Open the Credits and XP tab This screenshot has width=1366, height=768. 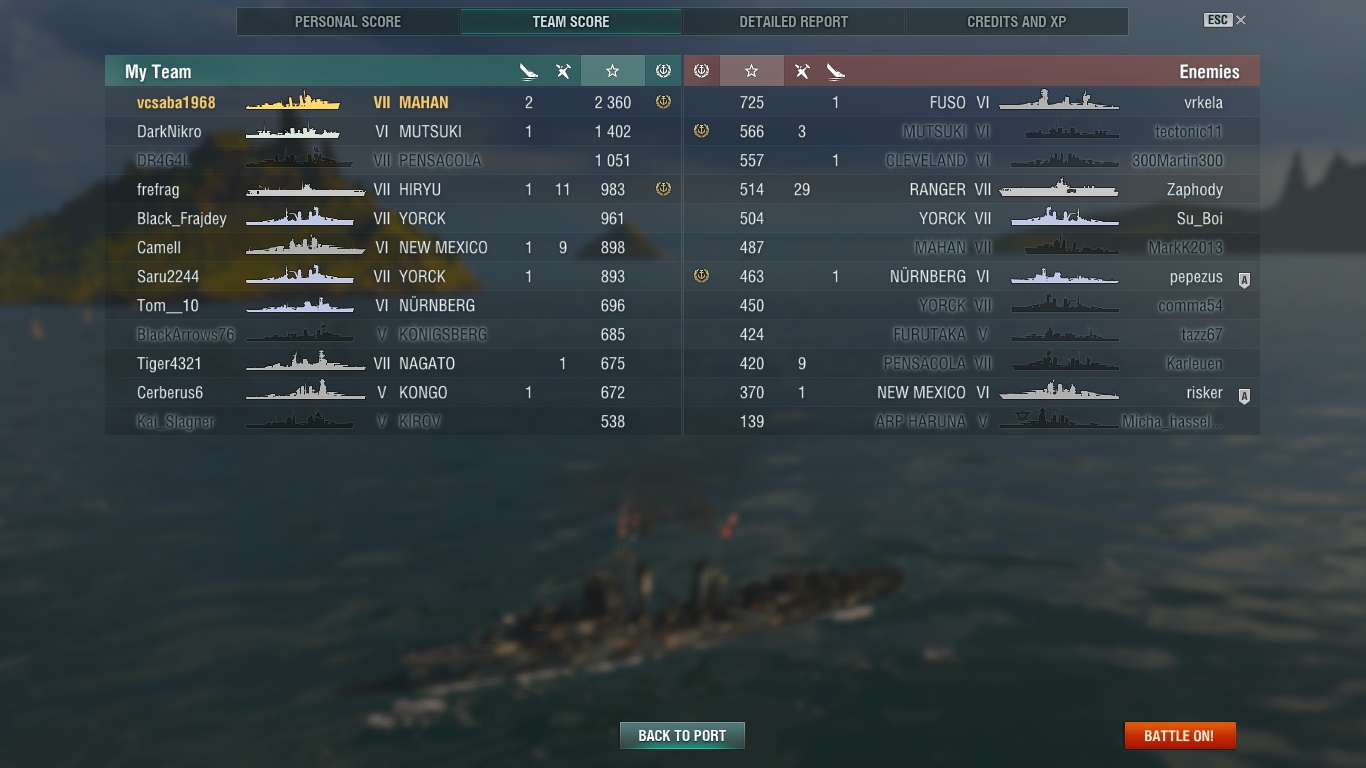pos(1017,21)
